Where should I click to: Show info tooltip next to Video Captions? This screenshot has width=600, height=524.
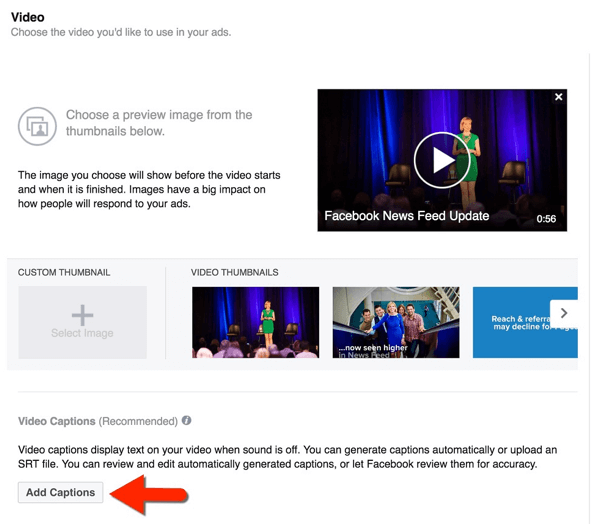point(187,421)
